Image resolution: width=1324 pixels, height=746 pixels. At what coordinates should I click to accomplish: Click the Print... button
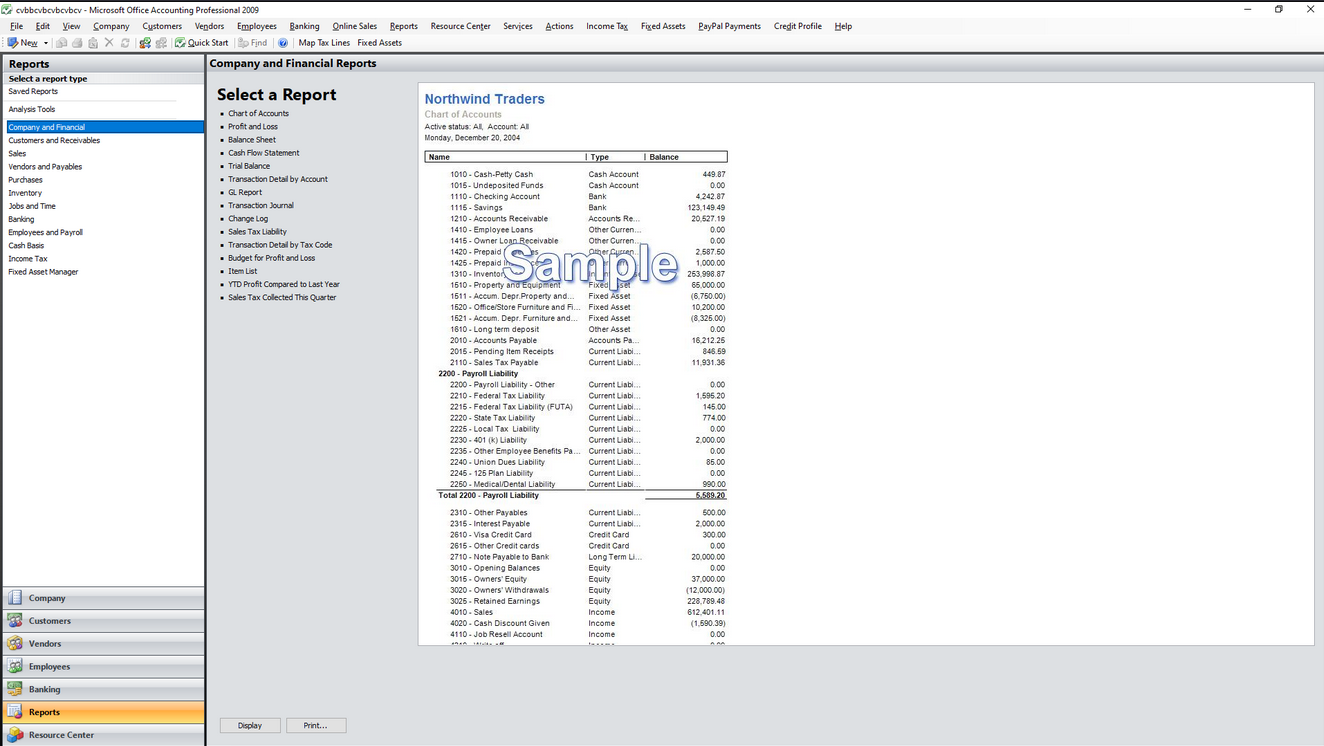tap(316, 725)
